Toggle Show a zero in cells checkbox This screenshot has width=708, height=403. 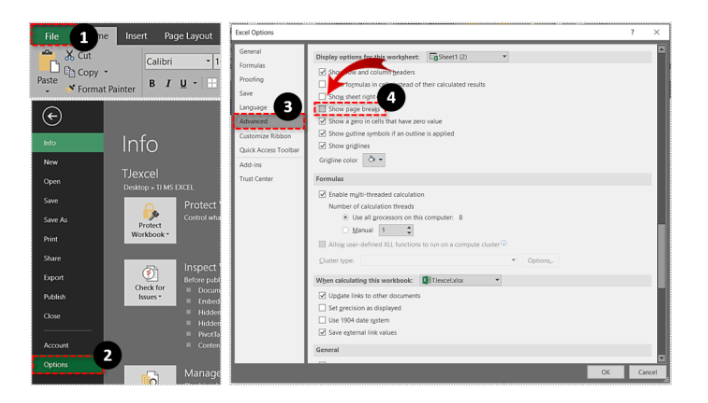pyautogui.click(x=322, y=121)
